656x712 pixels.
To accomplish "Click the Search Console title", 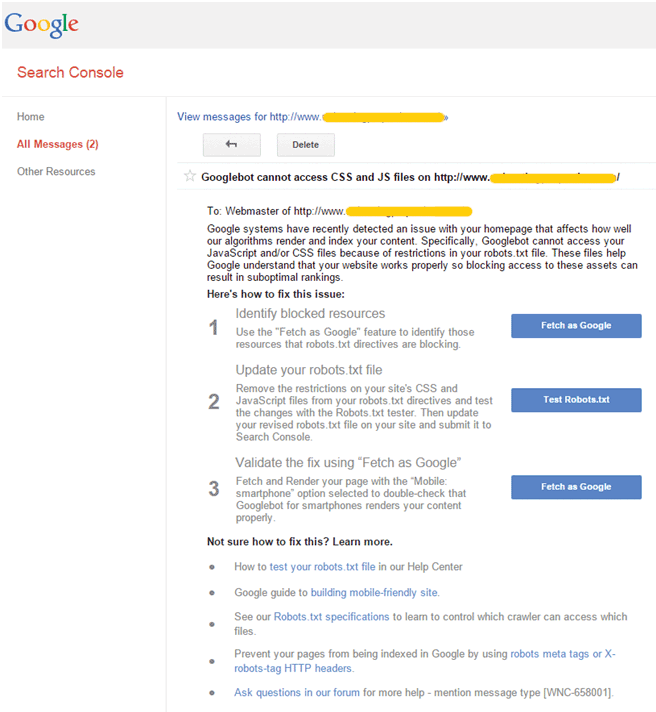I will point(70,72).
